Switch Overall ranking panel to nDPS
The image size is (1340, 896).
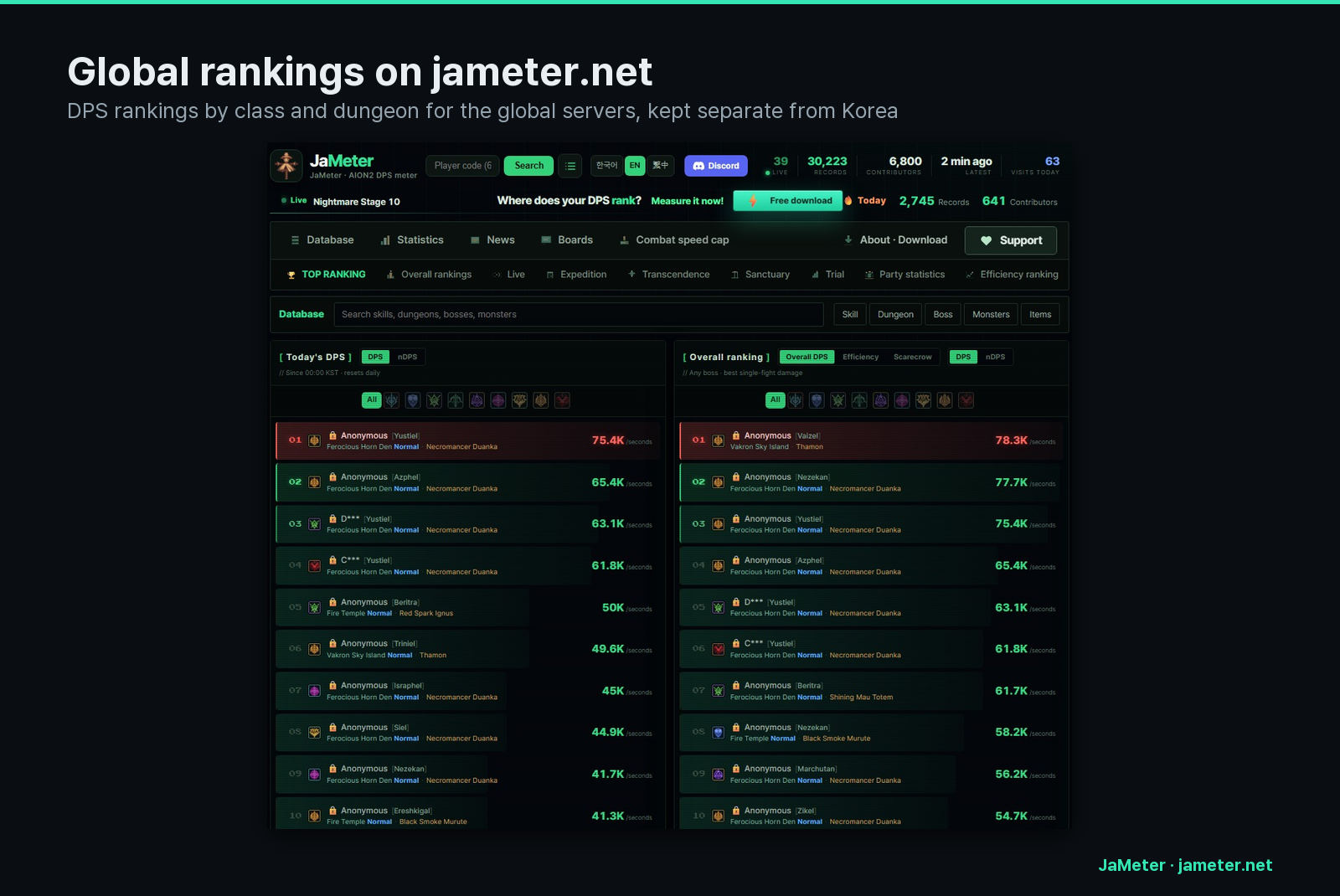pyautogui.click(x=996, y=357)
